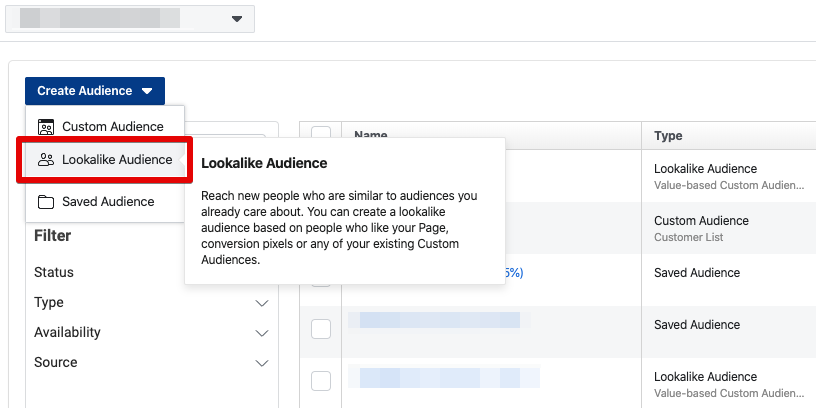The image size is (816, 408).
Task: Click the Lookalike Audience people icon
Action: [x=45, y=160]
